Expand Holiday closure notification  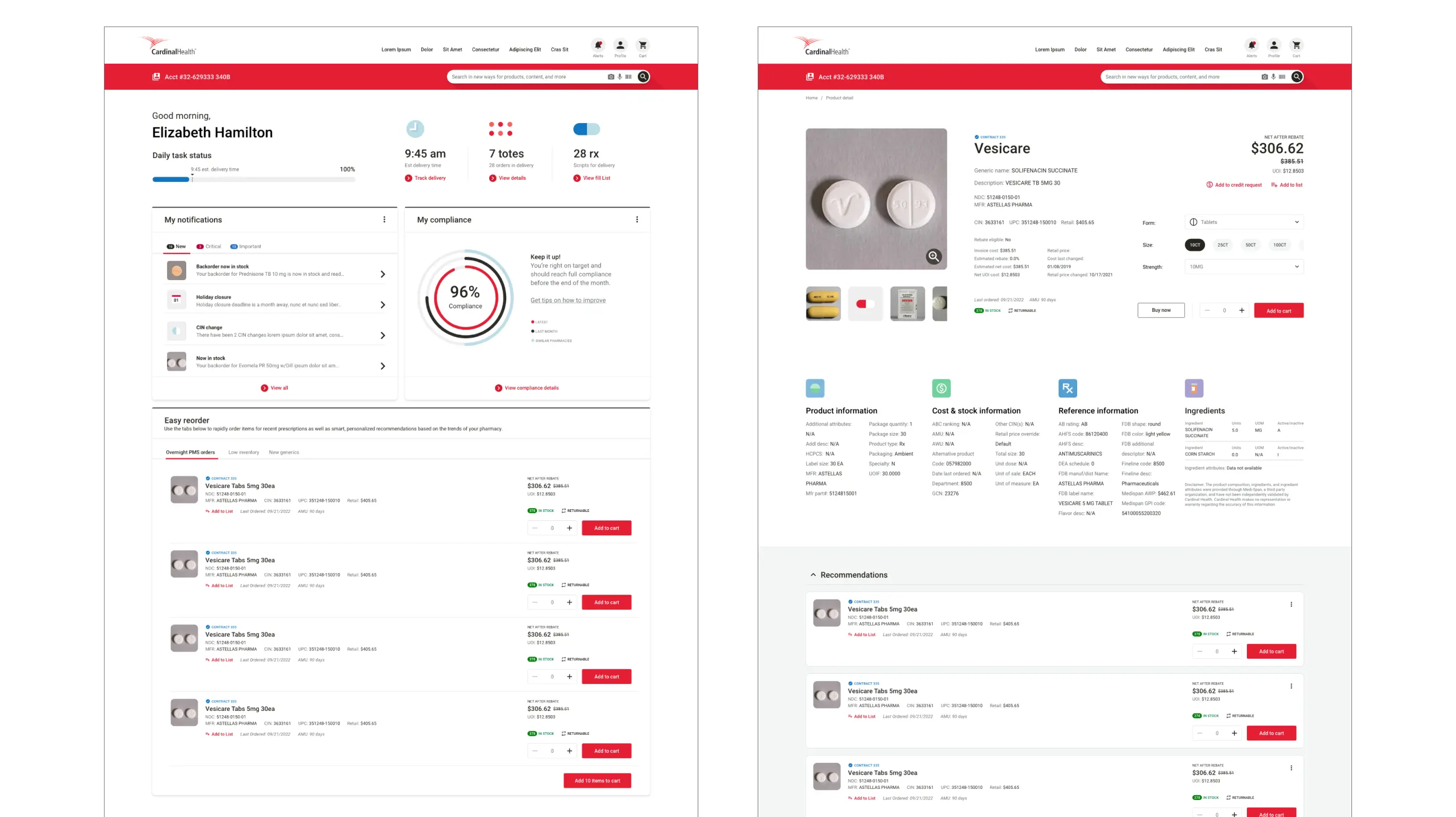[x=383, y=305]
